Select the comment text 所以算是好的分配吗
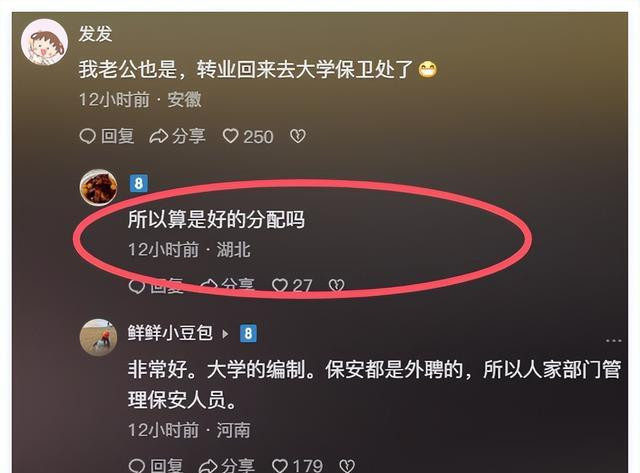The image size is (640, 473). [216, 220]
